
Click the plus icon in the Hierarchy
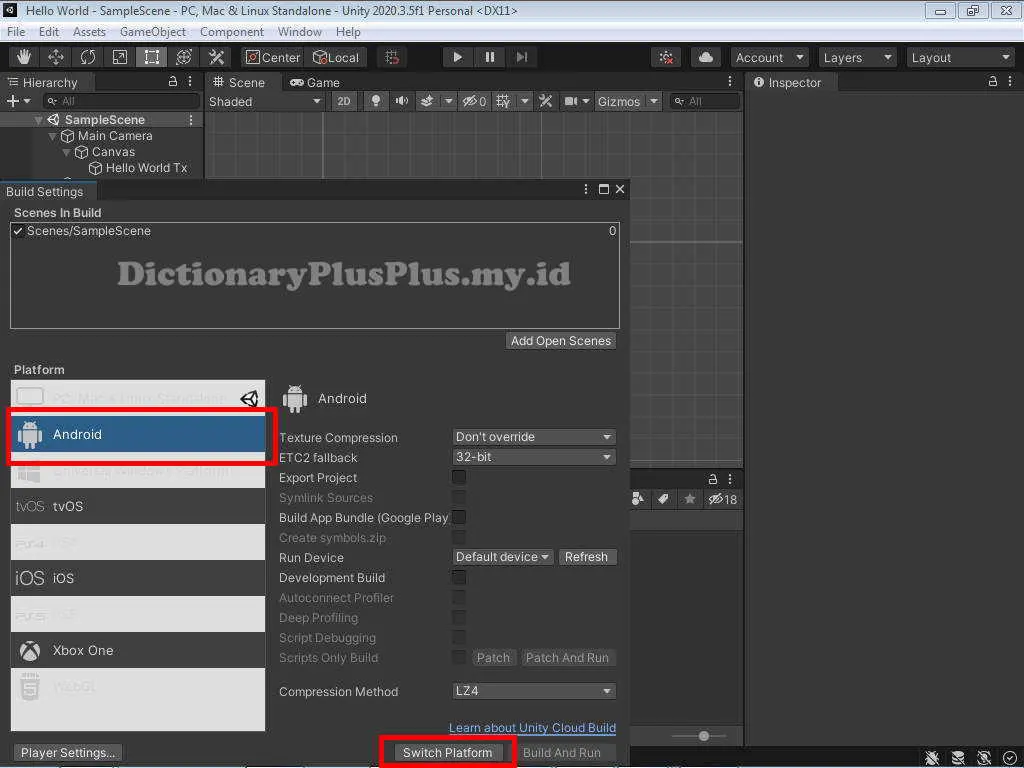click(x=12, y=101)
